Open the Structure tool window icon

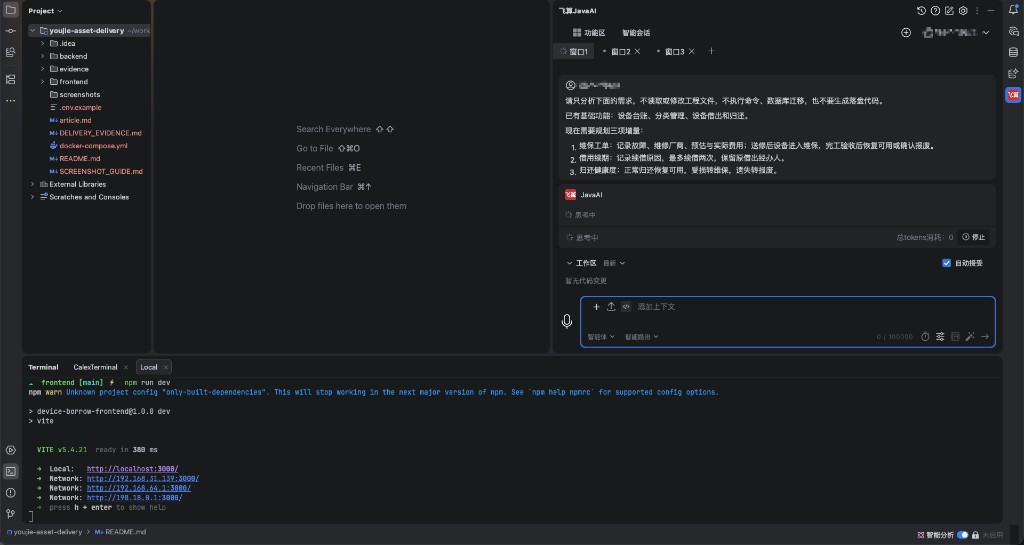[10, 79]
